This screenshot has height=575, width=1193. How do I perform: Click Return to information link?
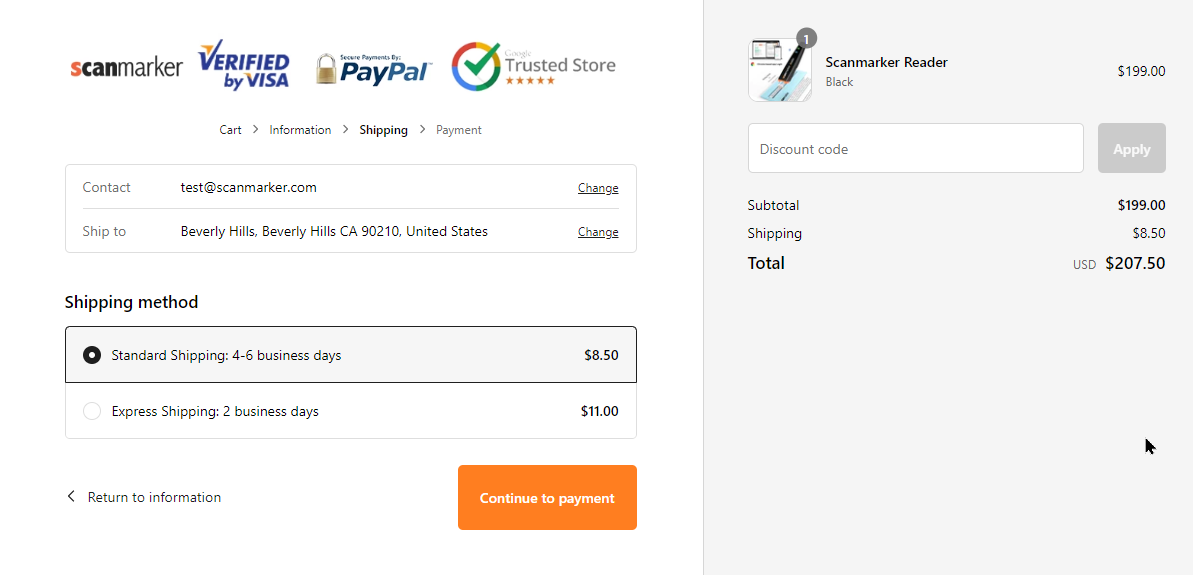(x=154, y=497)
